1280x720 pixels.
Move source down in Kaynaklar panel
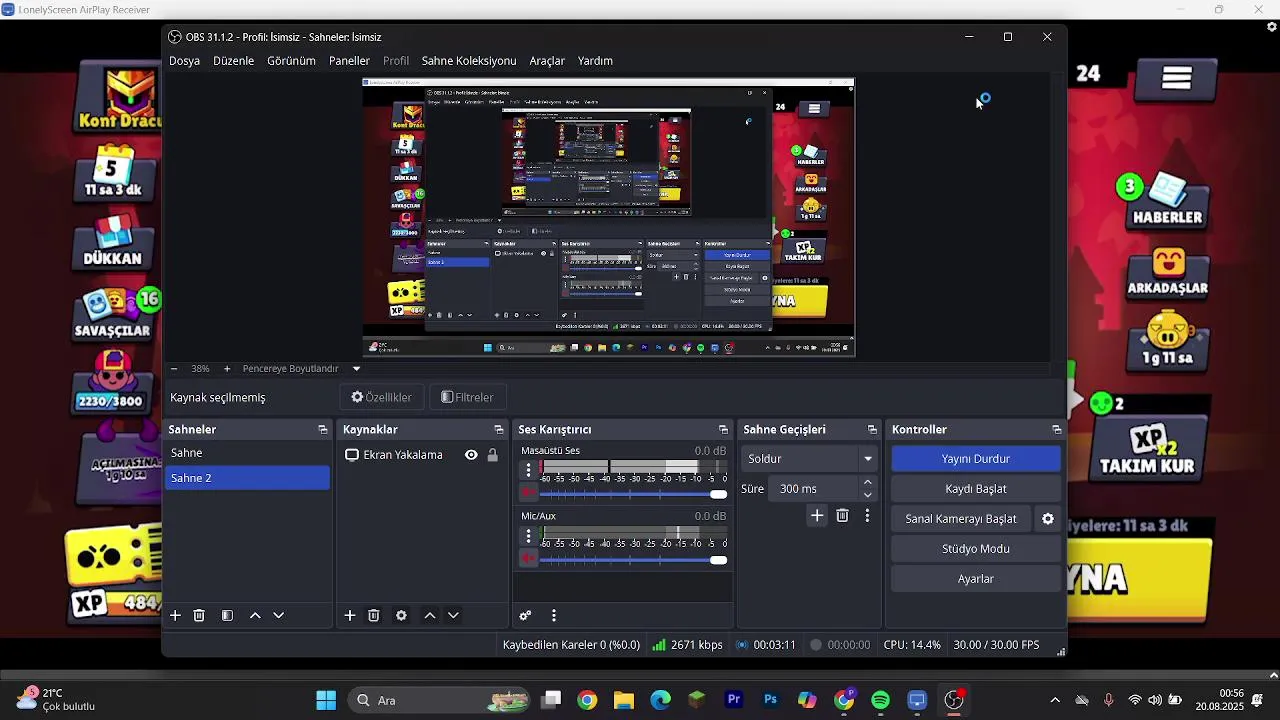[453, 616]
